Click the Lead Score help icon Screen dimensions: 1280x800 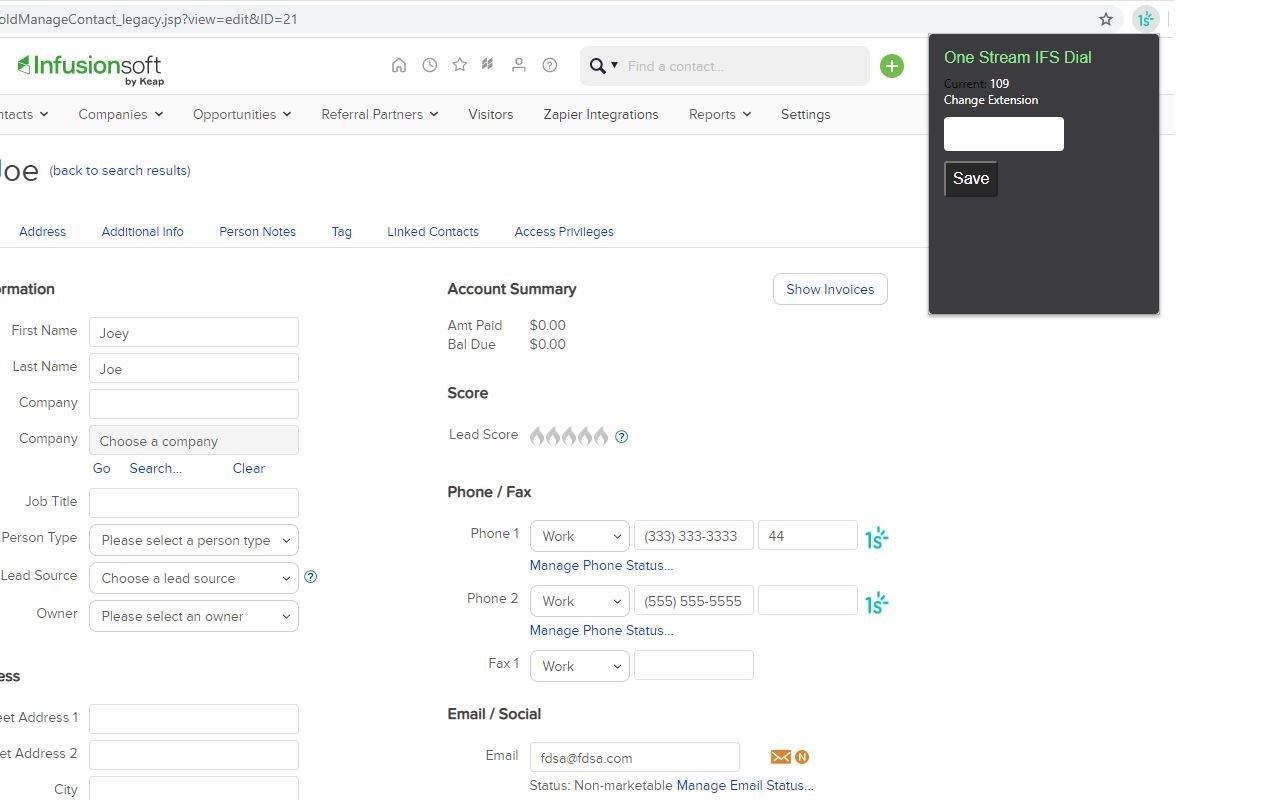pos(622,437)
